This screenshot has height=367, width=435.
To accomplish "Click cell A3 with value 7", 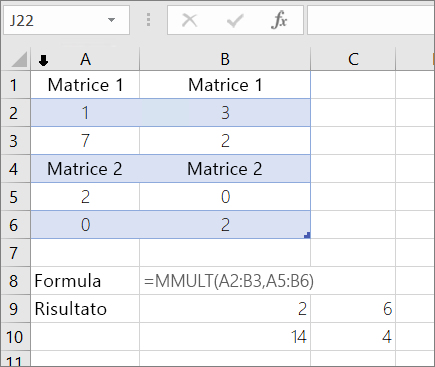I will (x=85, y=141).
